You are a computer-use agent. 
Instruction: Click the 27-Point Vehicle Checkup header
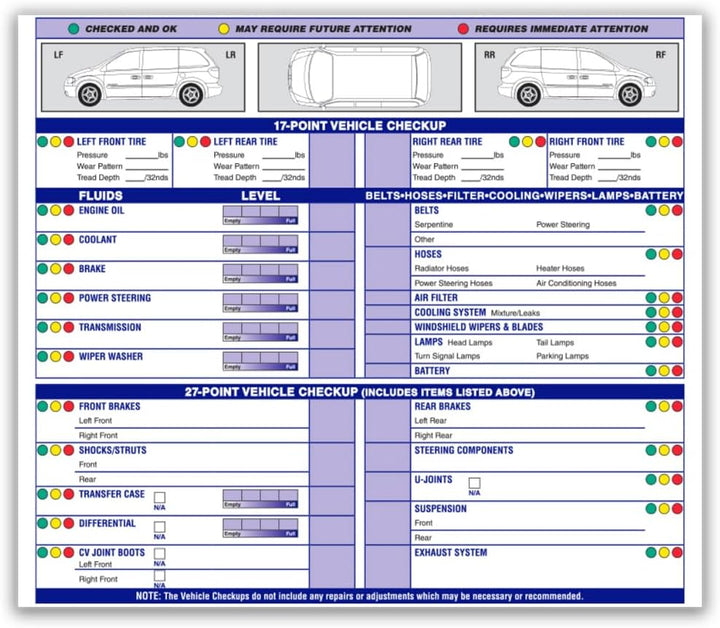[x=360, y=392]
